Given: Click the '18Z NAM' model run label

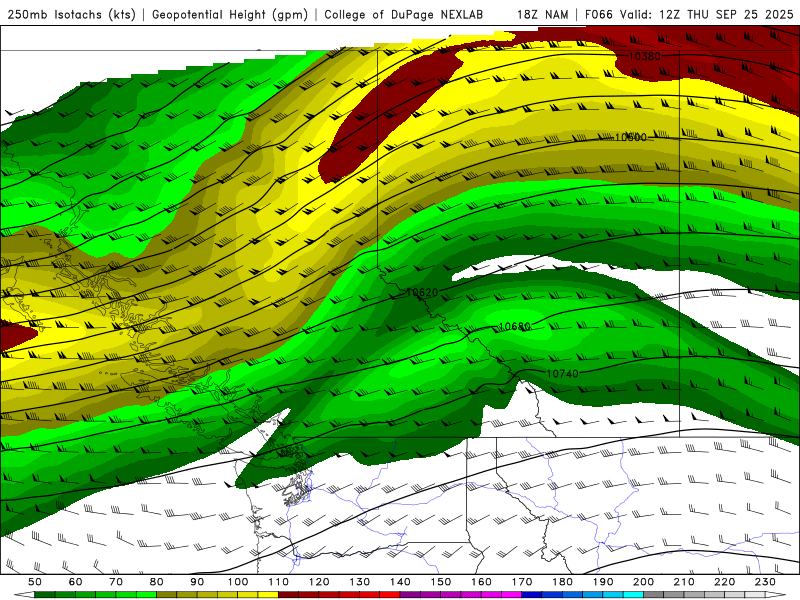Looking at the screenshot, I should pyautogui.click(x=543, y=14).
